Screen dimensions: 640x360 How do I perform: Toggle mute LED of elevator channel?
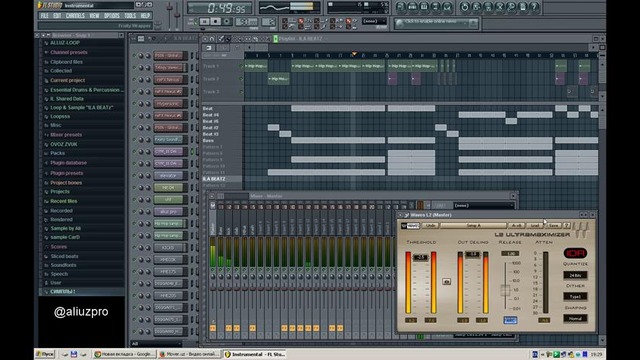[134, 176]
